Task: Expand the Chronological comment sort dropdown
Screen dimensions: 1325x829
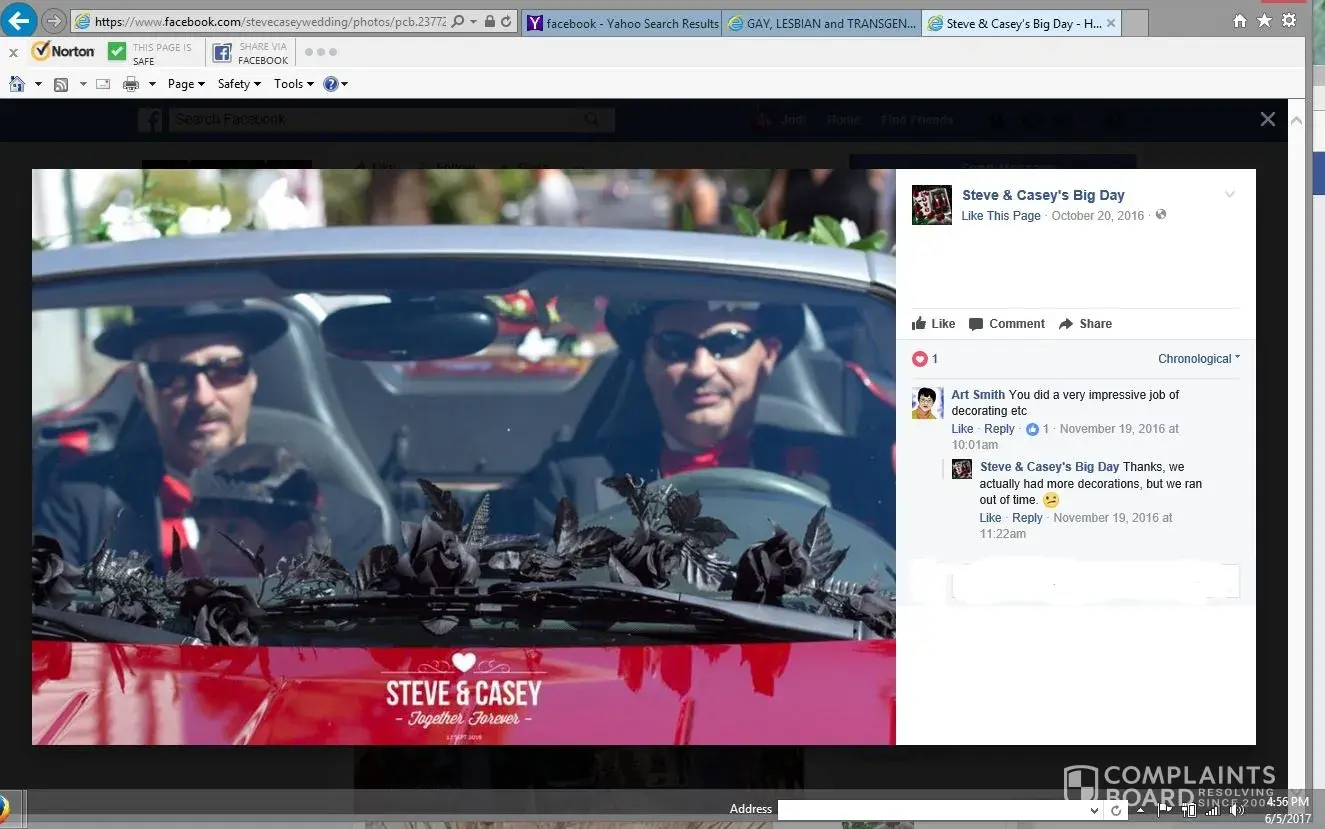Action: click(x=1198, y=359)
